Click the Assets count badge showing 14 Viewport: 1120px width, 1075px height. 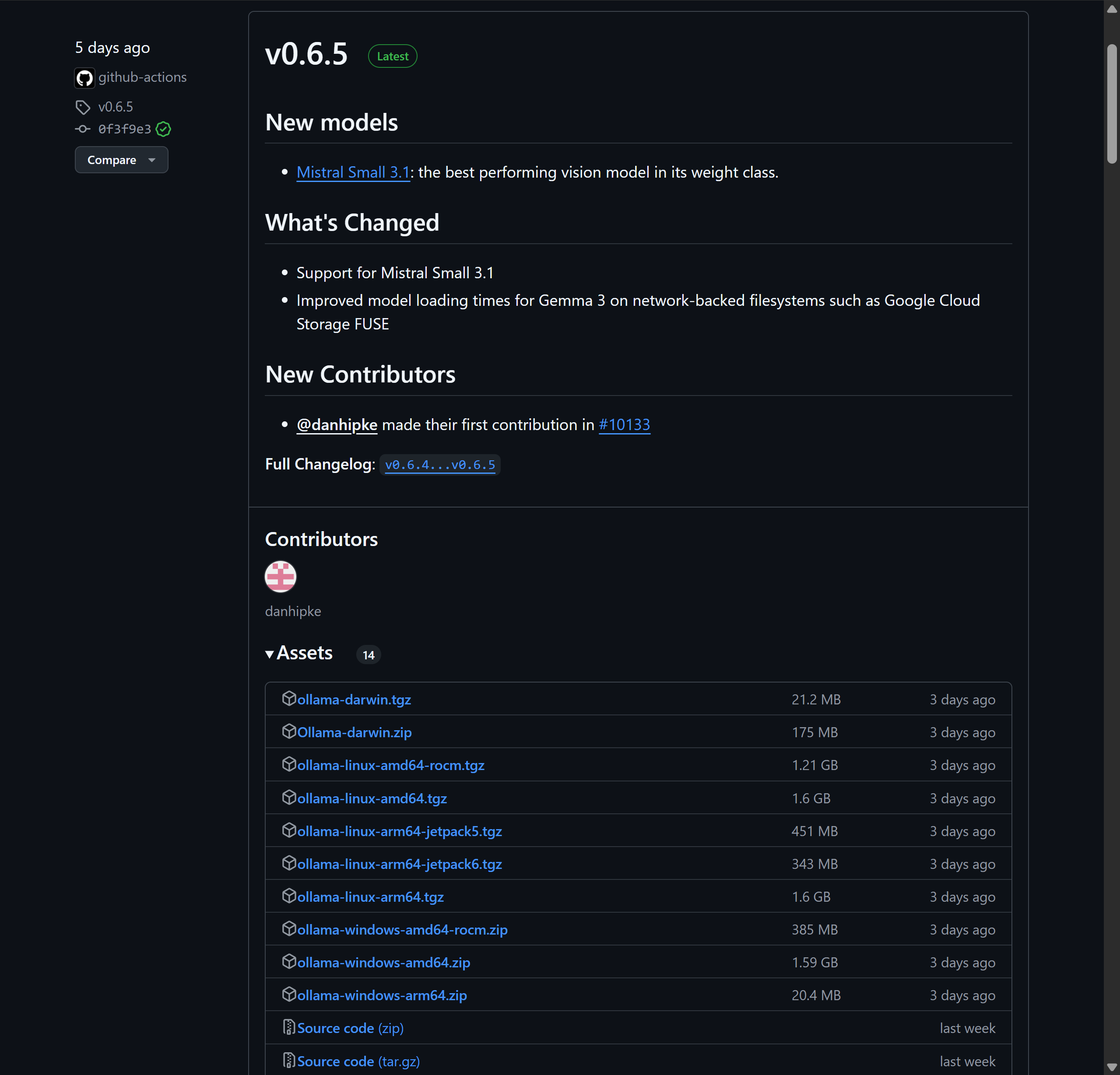[x=369, y=655]
